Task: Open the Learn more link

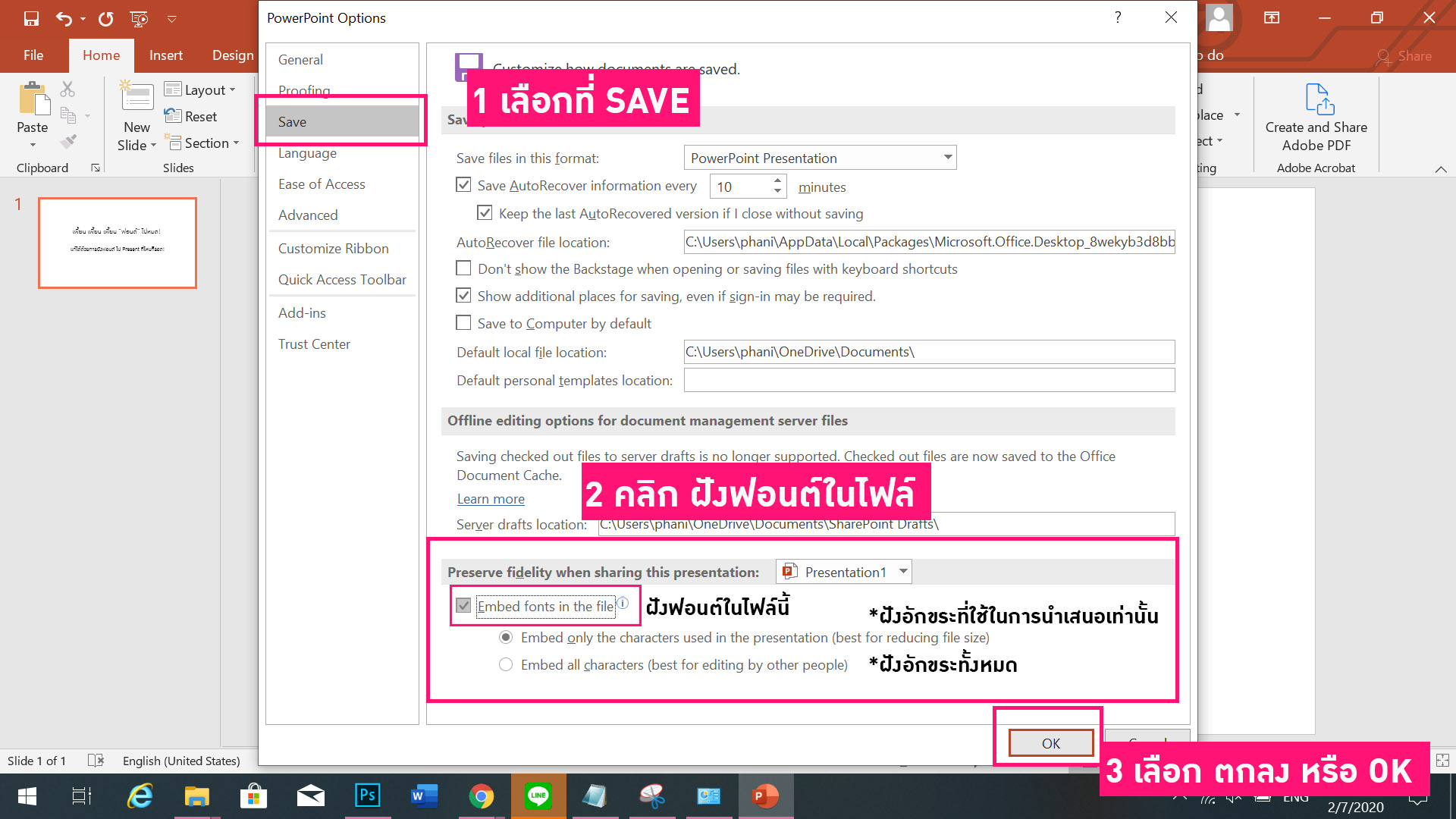Action: point(490,498)
